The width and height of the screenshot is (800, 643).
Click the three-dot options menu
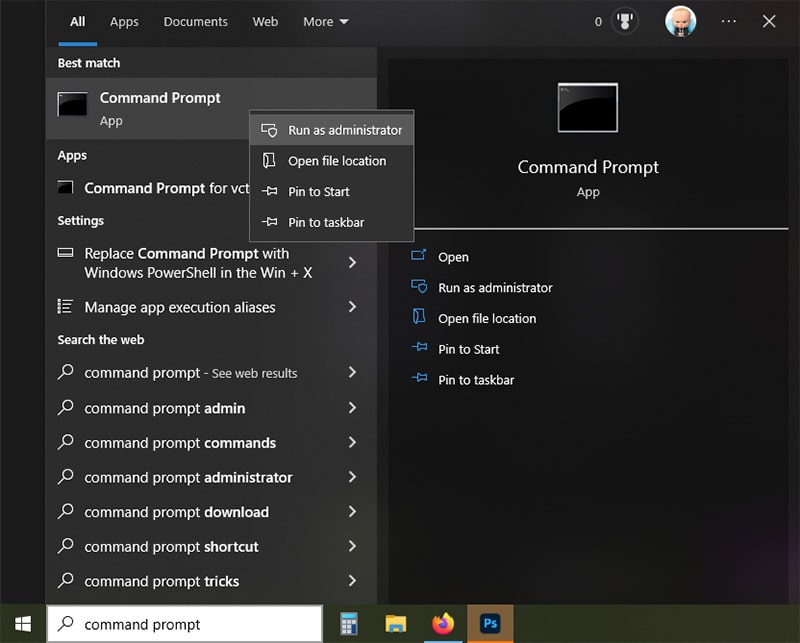[x=727, y=20]
